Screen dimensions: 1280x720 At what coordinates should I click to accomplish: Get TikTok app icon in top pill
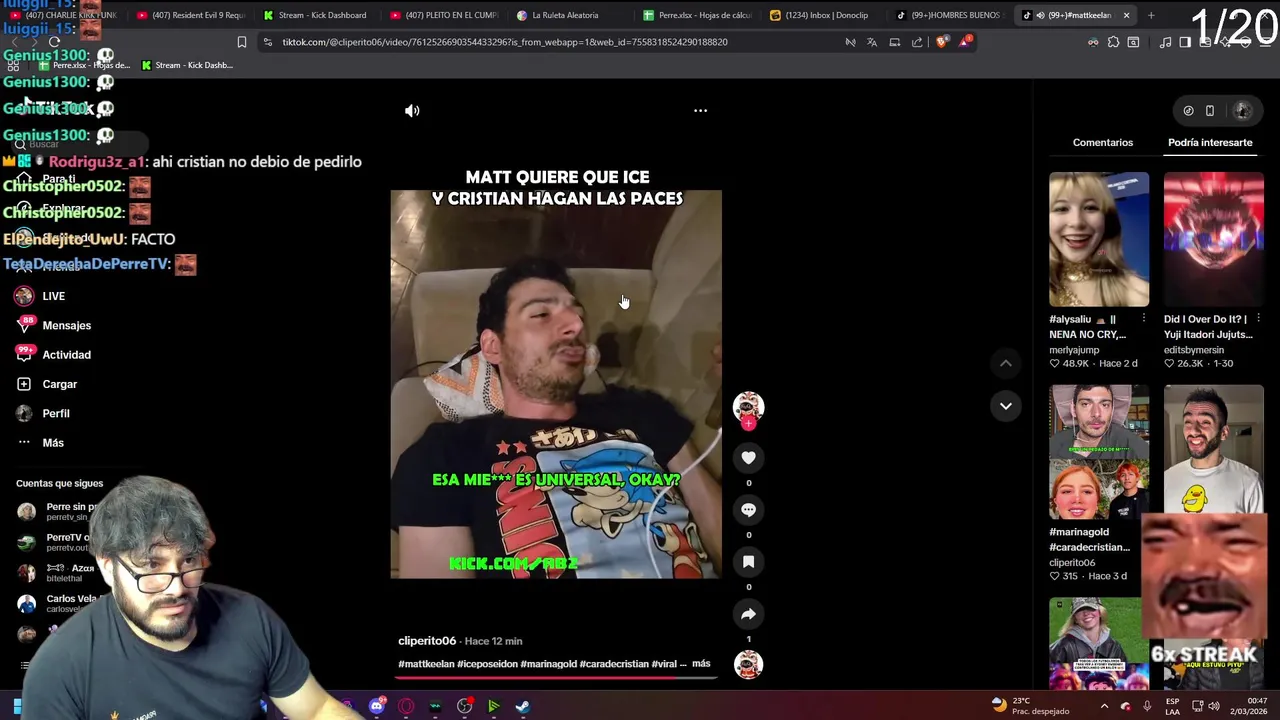1188,111
